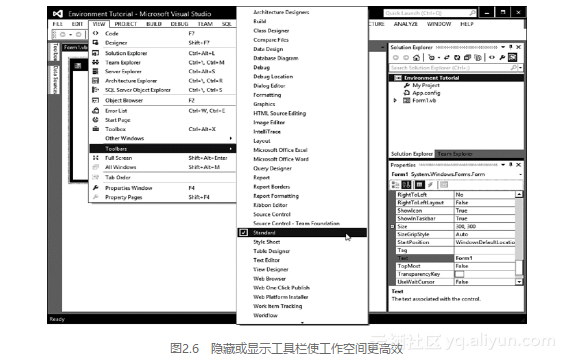The width and height of the screenshot is (566, 361).
Task: Click the Home icon in Solution Explorer toolbar
Action: click(416, 57)
